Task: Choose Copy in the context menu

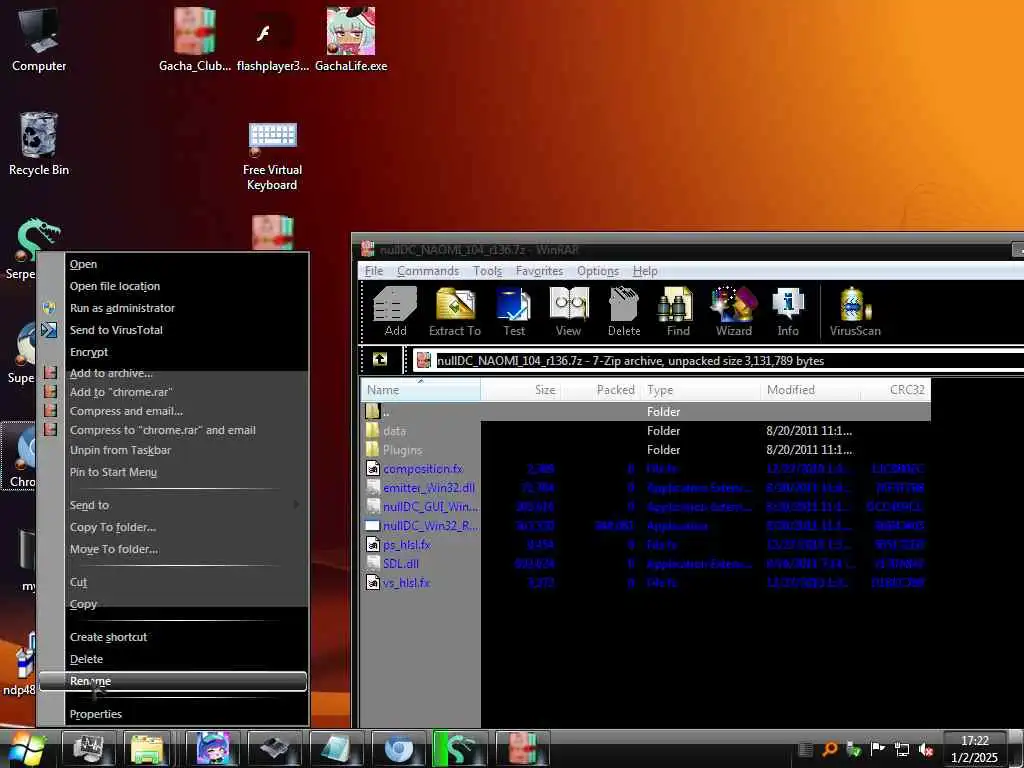Action: point(172,604)
